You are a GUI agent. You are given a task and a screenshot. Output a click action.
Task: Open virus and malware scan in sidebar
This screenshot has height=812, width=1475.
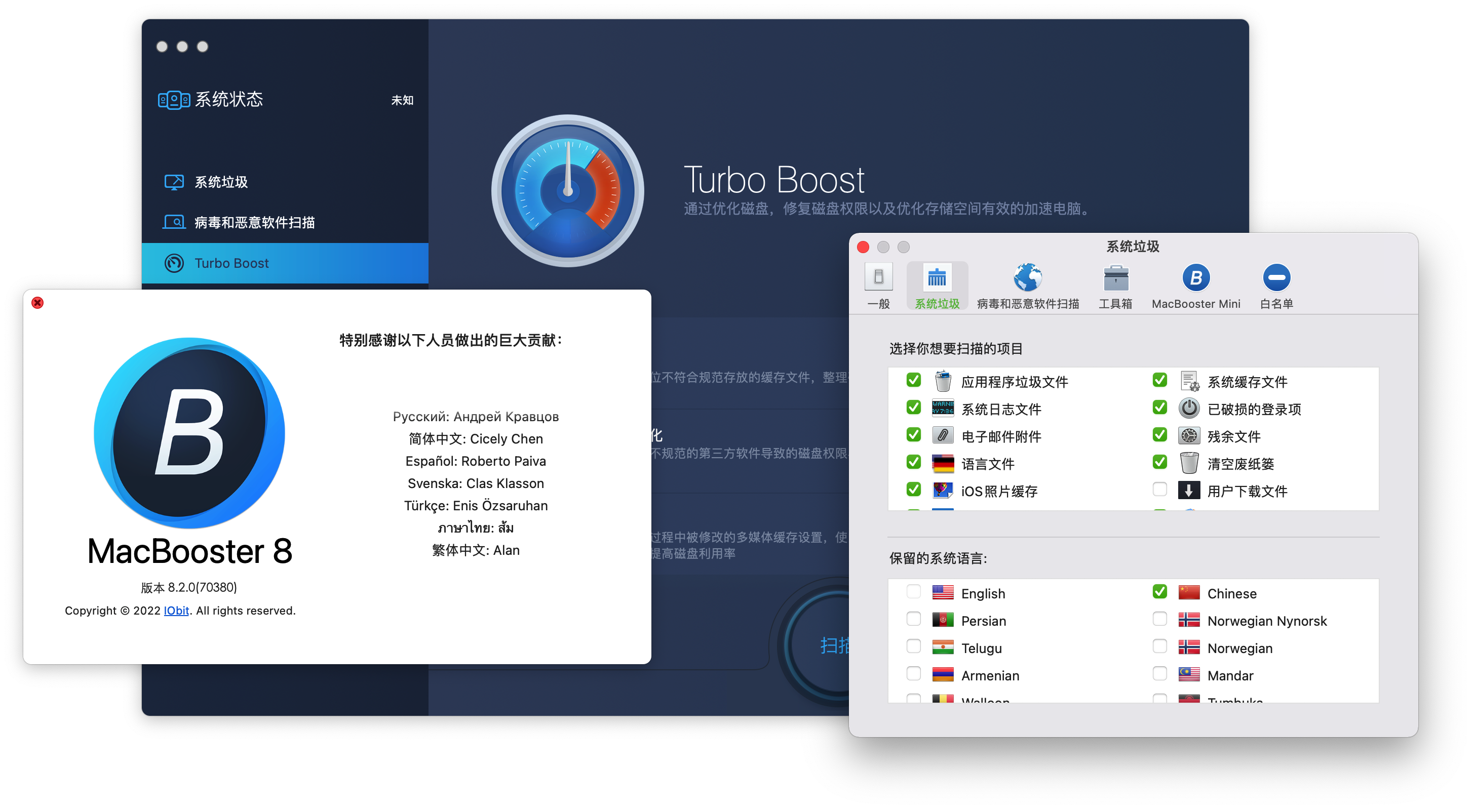click(x=254, y=222)
